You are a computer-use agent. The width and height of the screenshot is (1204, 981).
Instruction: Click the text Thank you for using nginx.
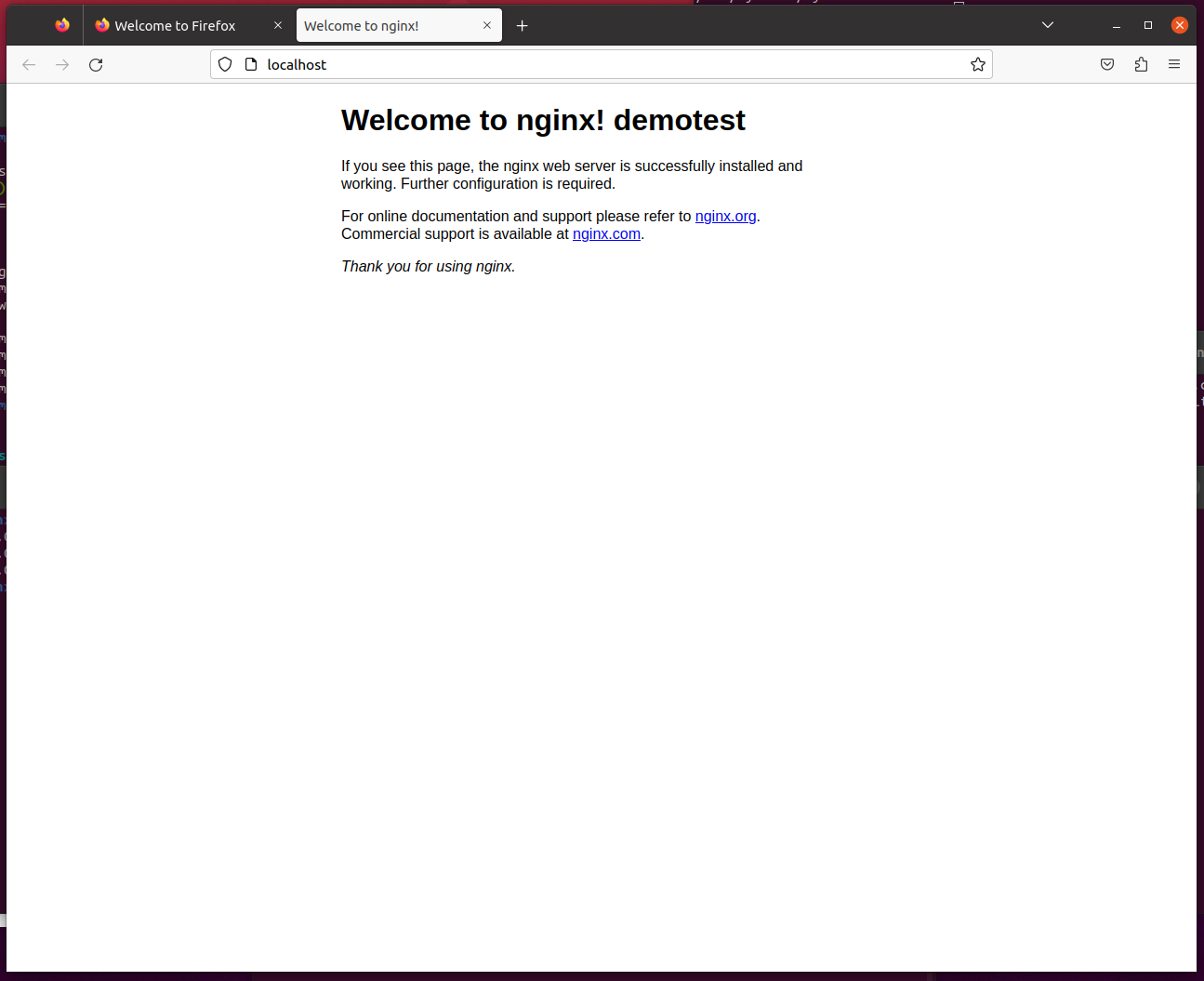(x=428, y=266)
